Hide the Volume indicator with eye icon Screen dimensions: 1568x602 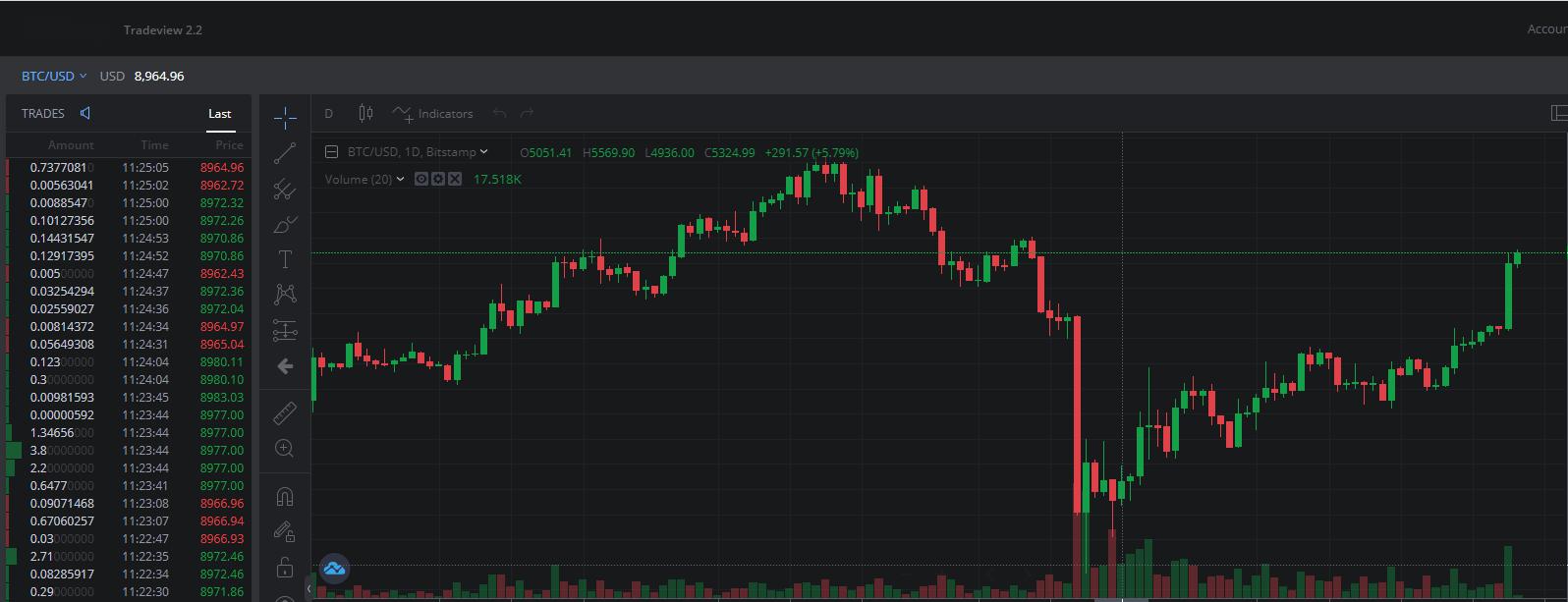point(421,180)
